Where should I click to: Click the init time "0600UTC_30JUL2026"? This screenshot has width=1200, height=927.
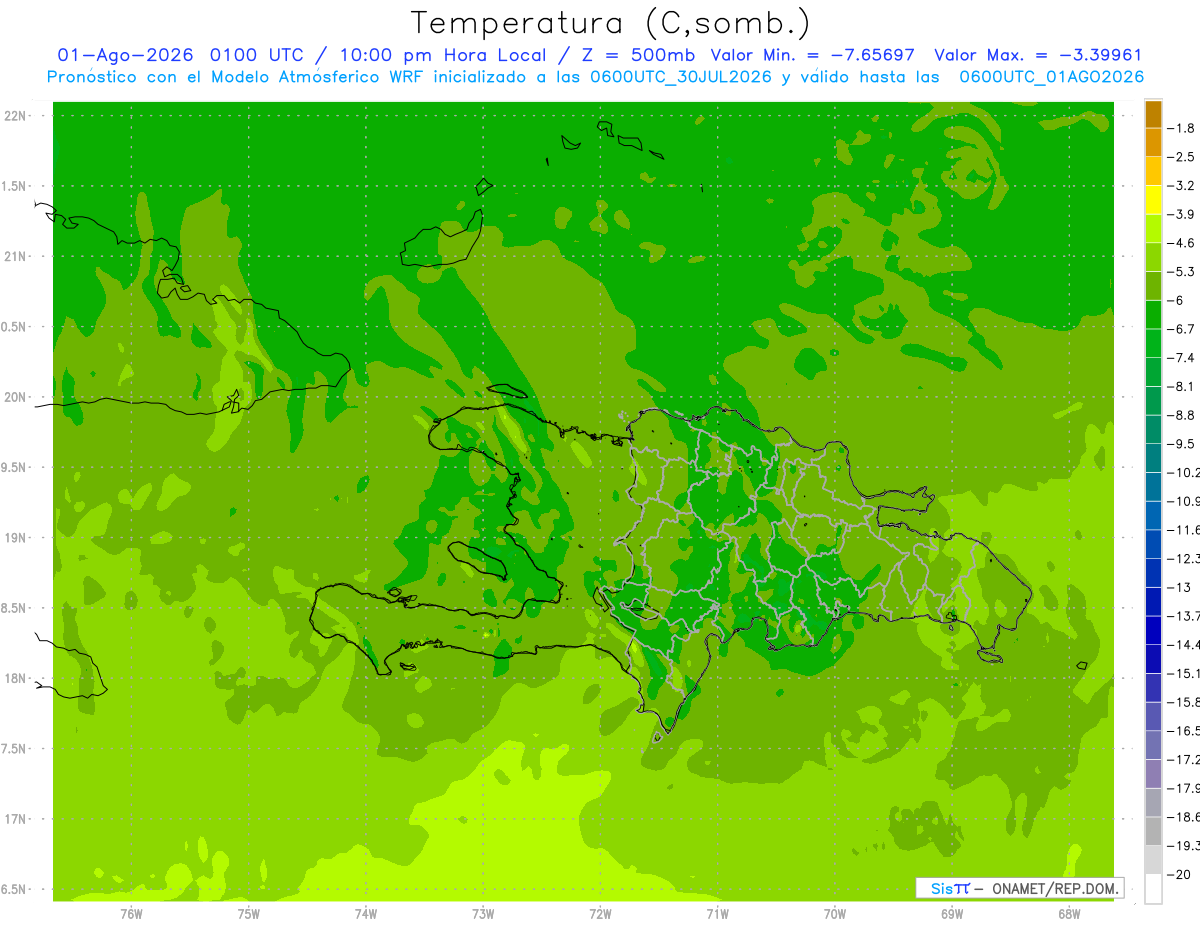(x=680, y=77)
